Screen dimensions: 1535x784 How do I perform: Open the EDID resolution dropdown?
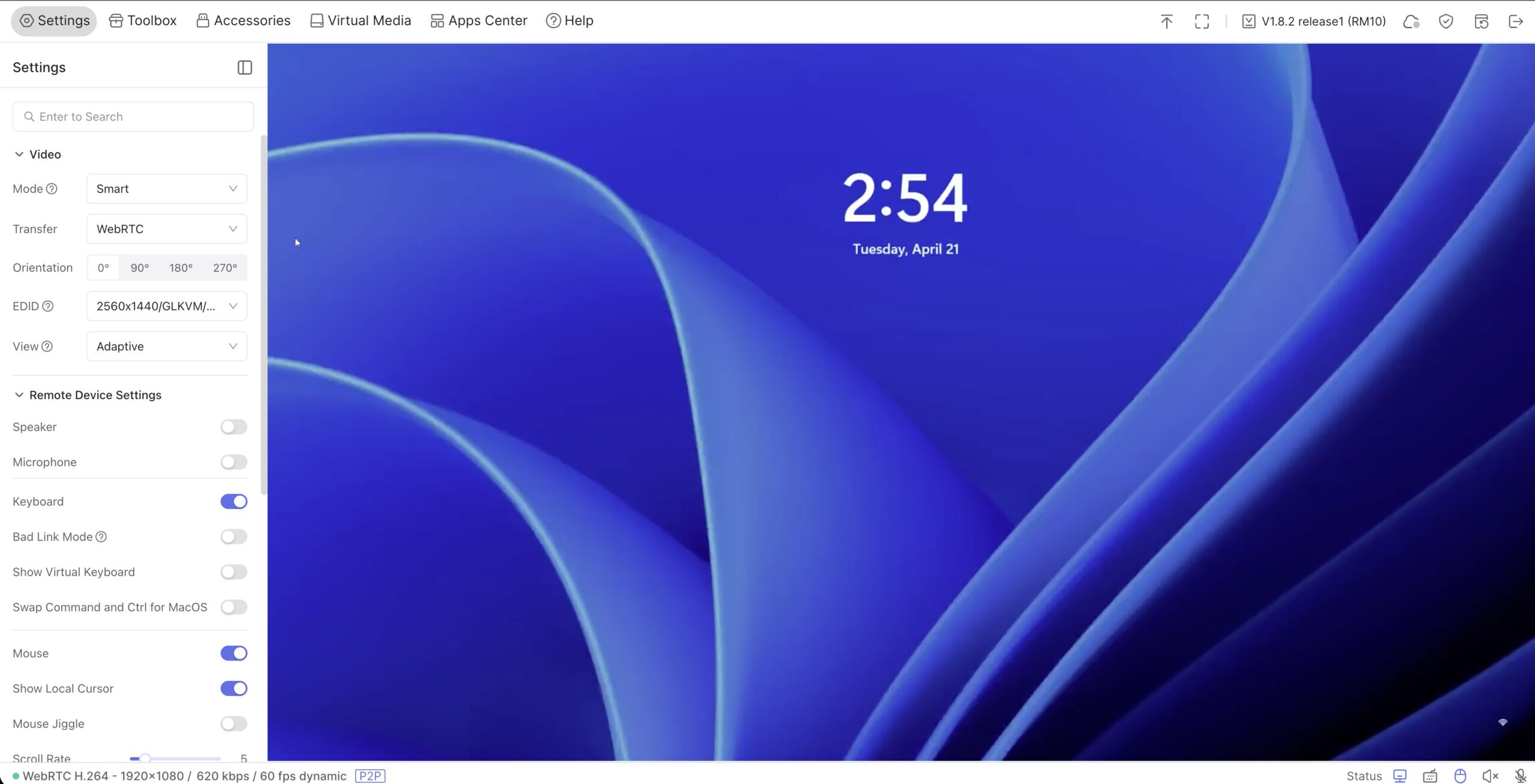pos(167,306)
